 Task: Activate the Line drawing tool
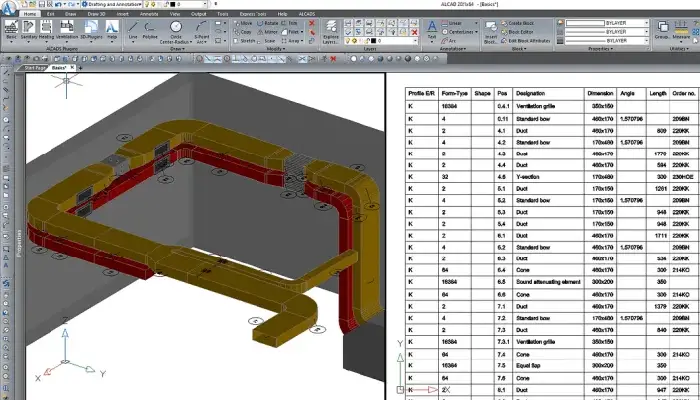pos(134,28)
